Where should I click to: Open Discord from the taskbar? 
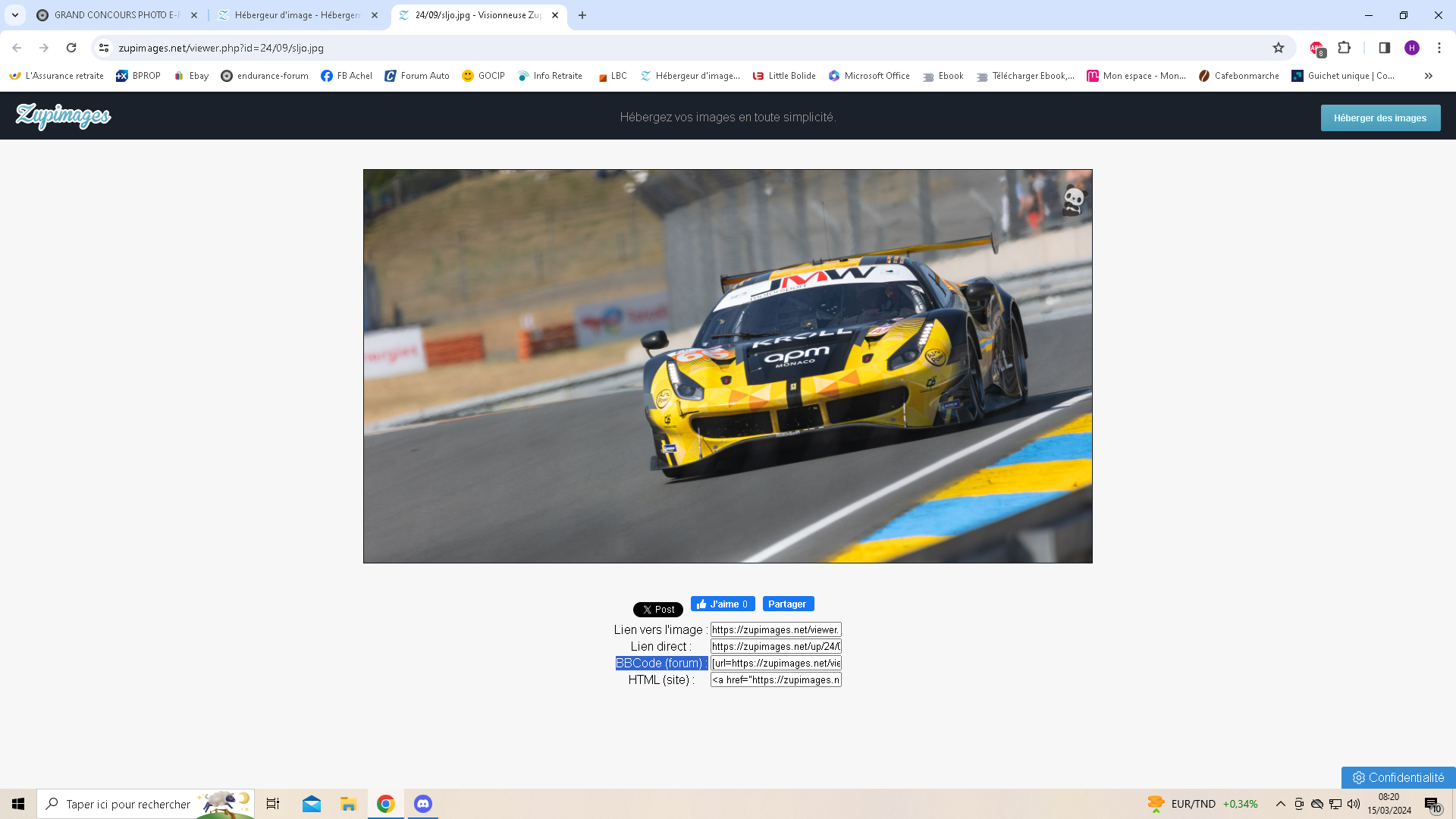423,804
